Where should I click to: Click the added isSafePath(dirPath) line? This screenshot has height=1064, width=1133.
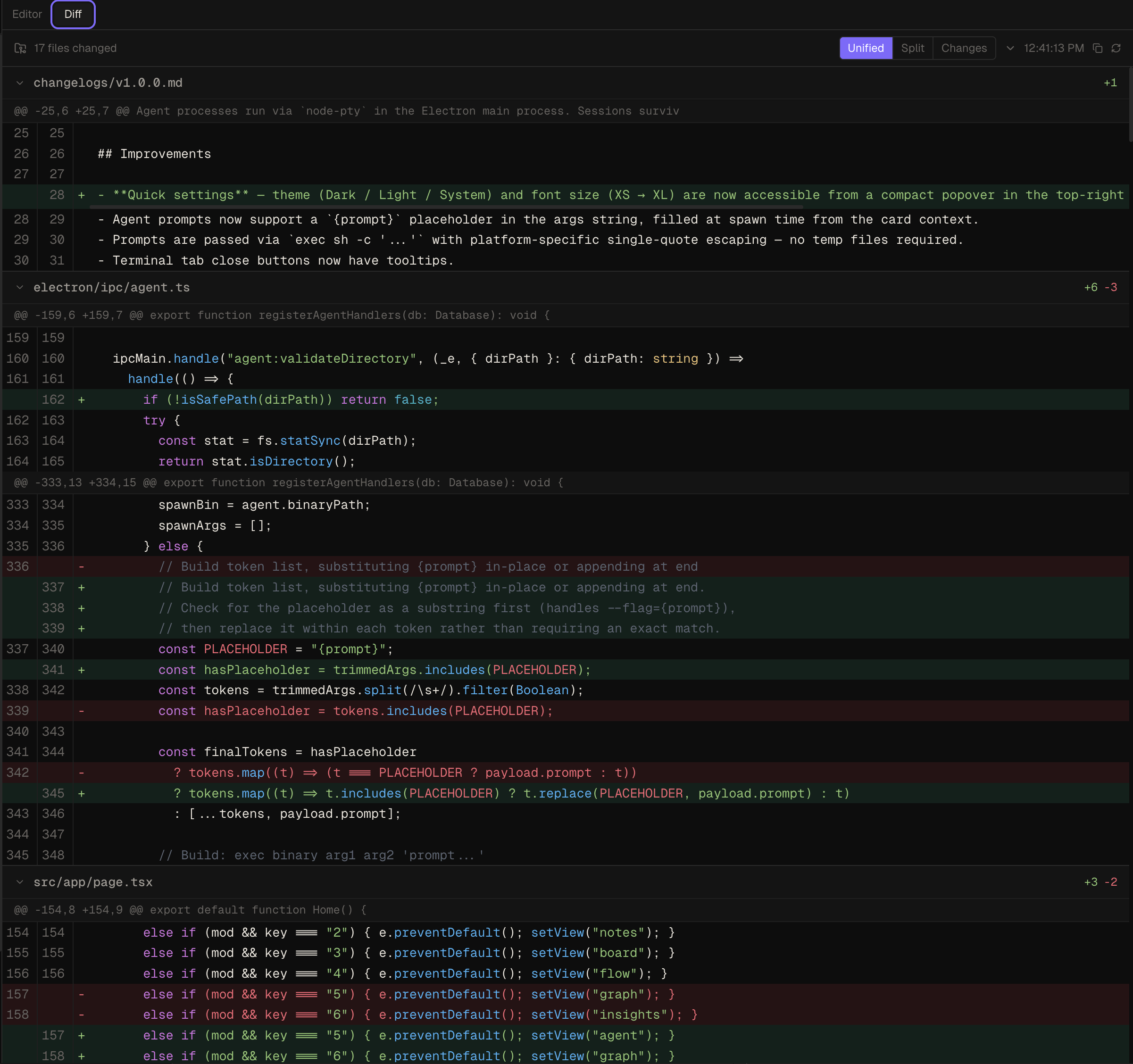point(566,399)
